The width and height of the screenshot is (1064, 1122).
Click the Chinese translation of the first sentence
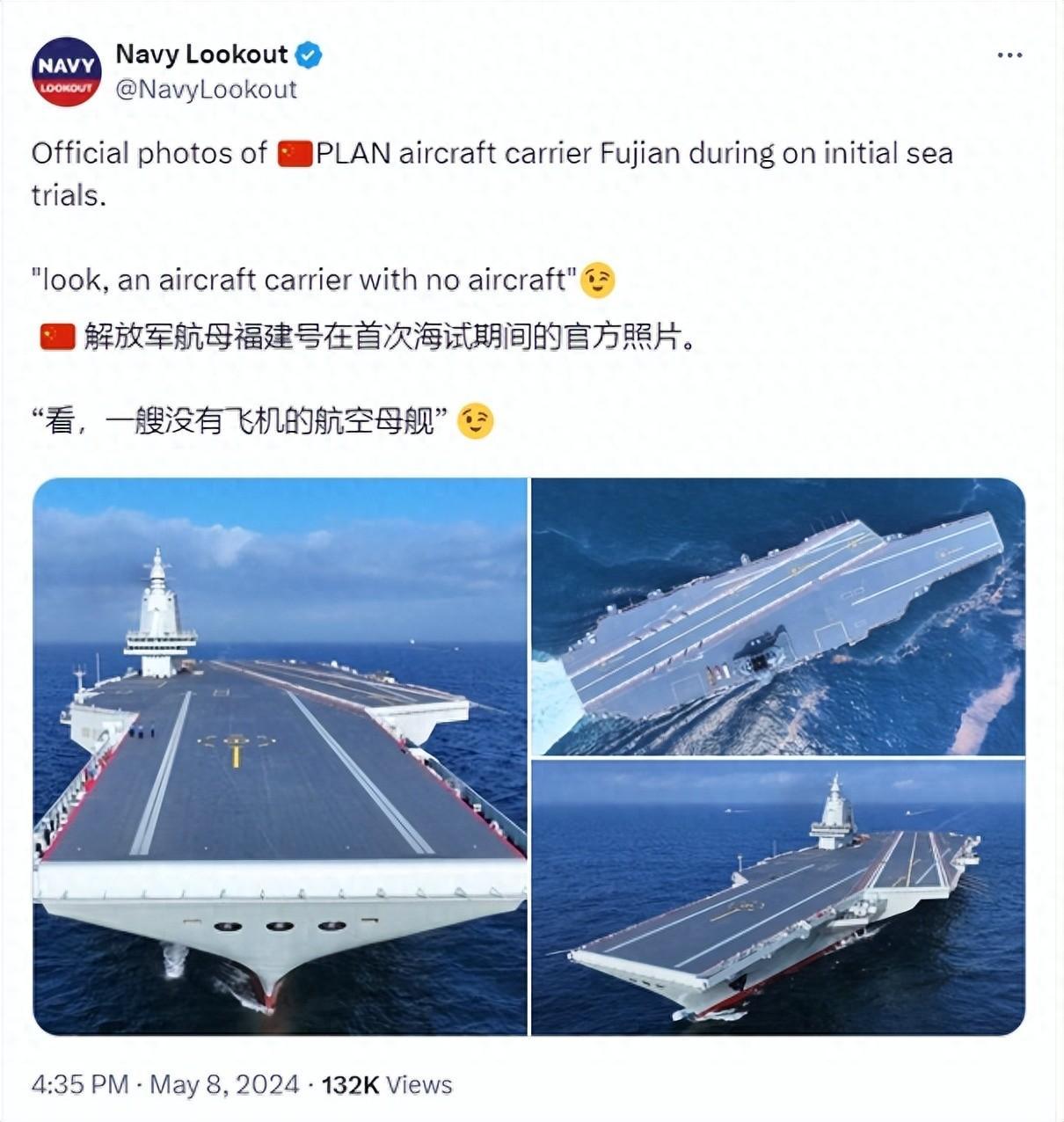coord(389,337)
